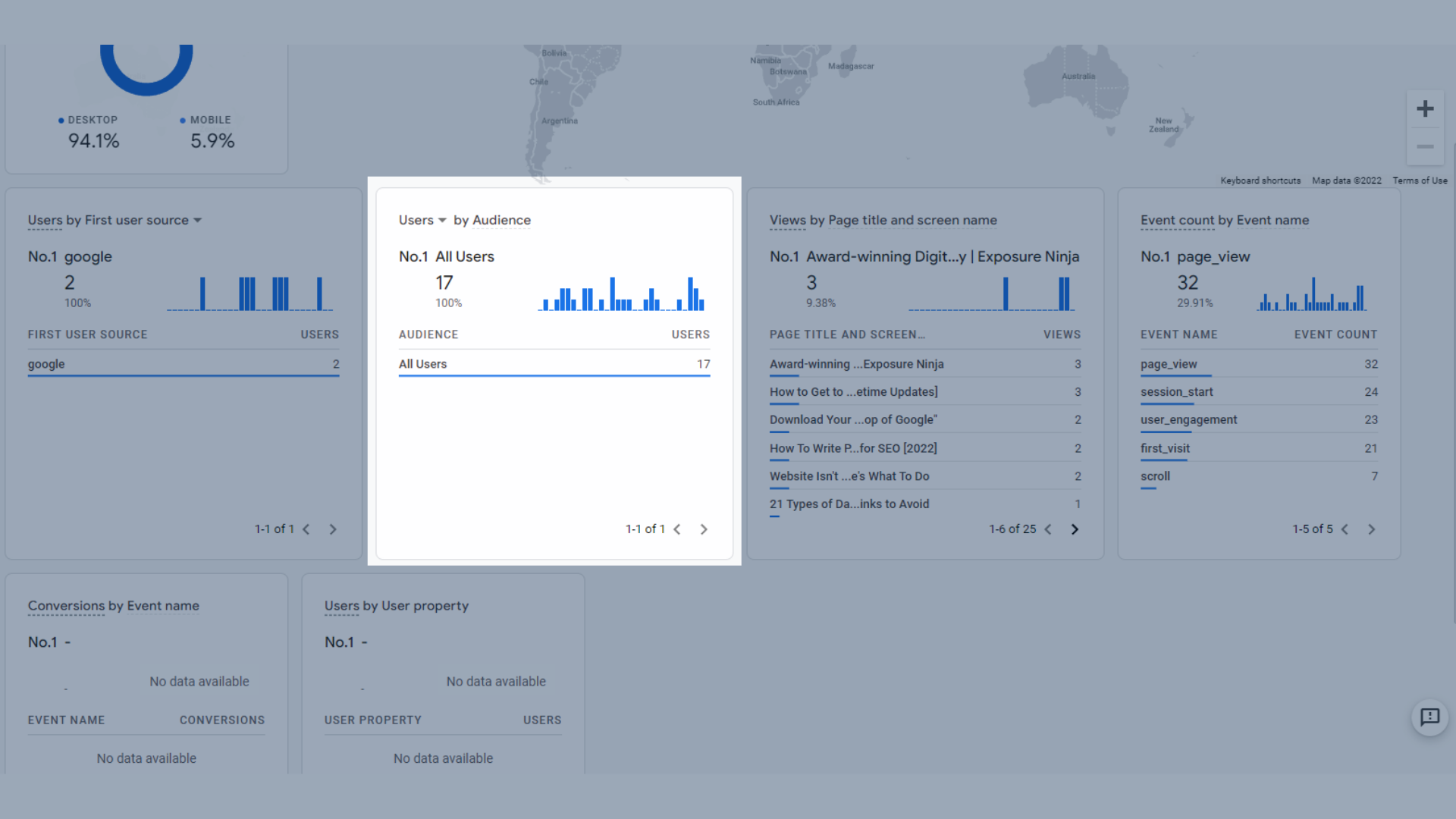The width and height of the screenshot is (1456, 819).
Task: Click the next page arrow in Views panel
Action: point(1075,529)
